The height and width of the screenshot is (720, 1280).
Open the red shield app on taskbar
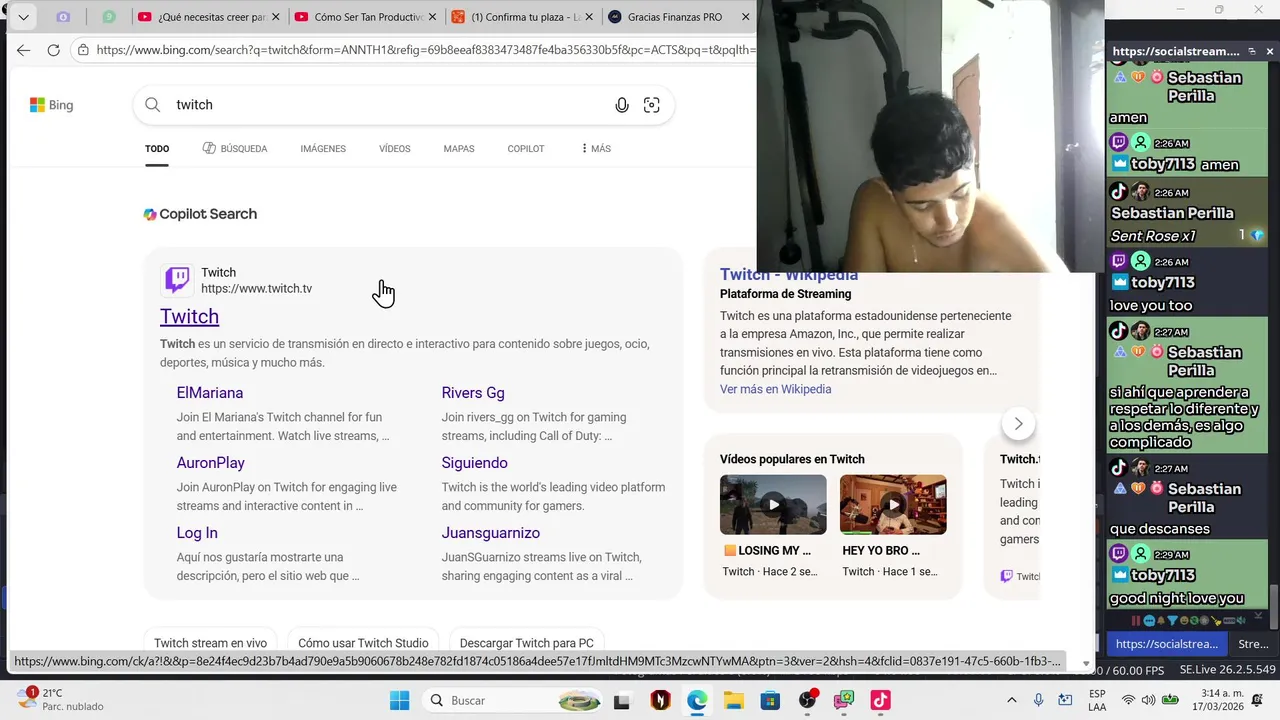660,701
